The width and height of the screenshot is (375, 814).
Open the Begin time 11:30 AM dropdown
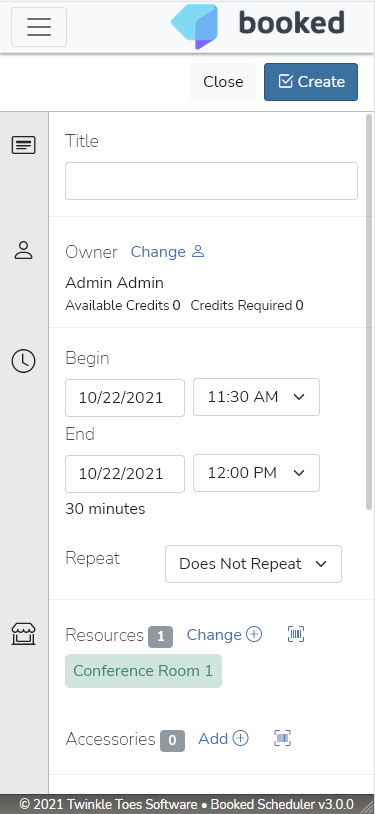[257, 397]
